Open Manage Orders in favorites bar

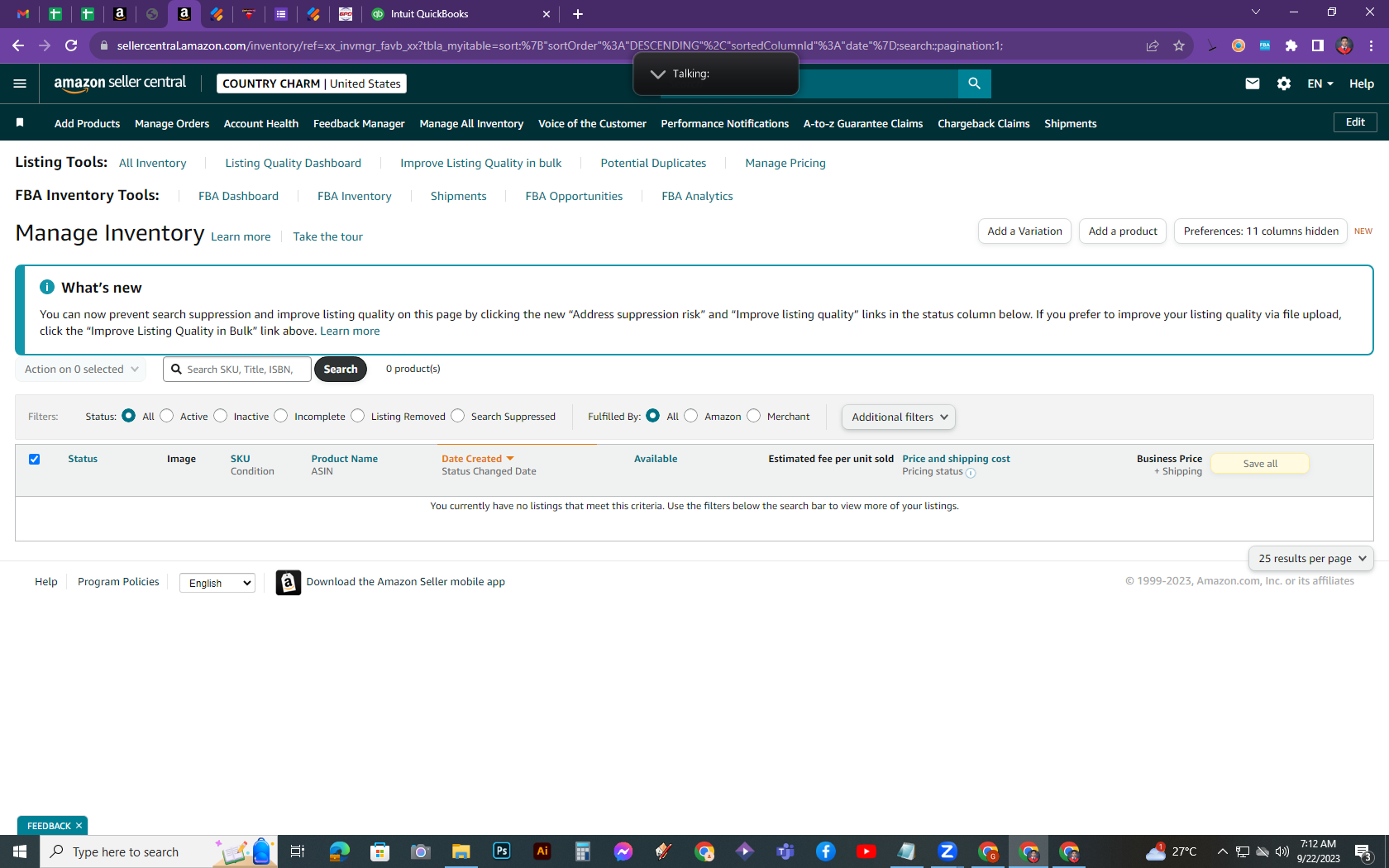tap(172, 124)
